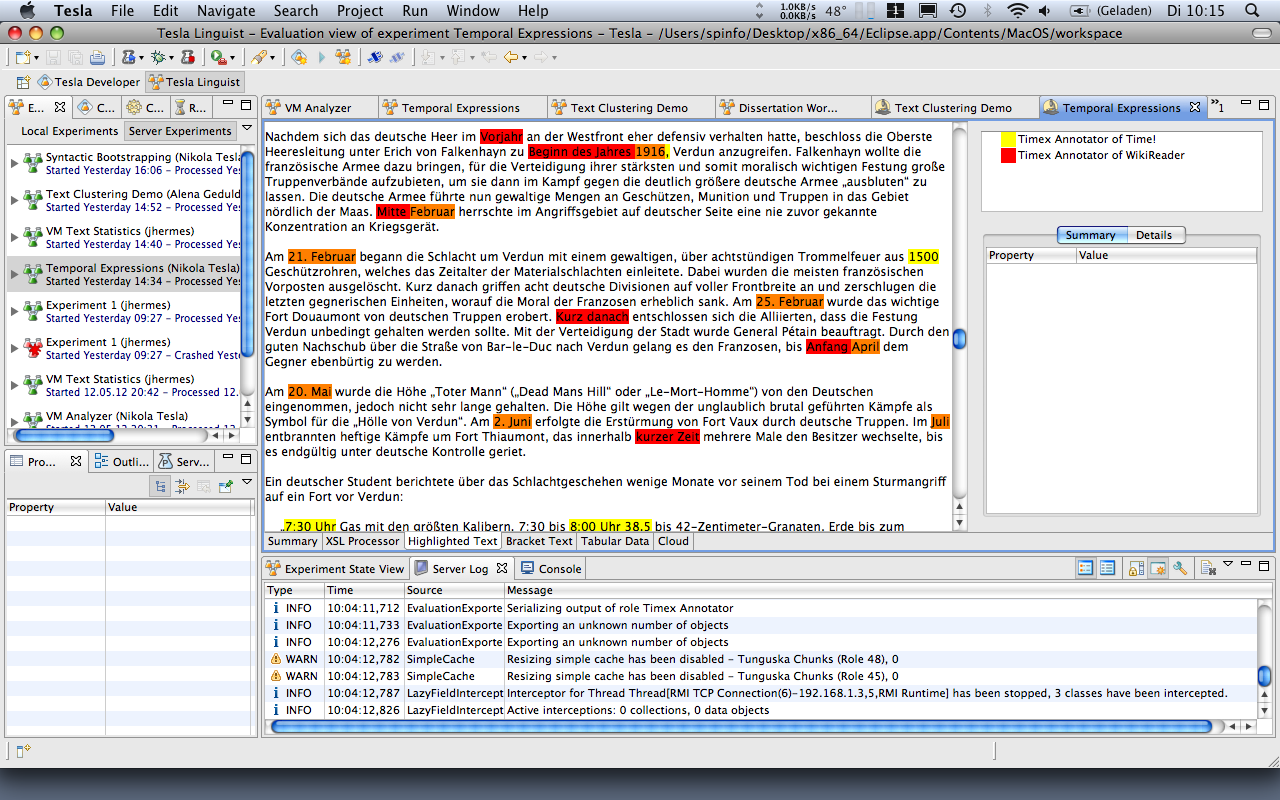The width and height of the screenshot is (1280, 800).
Task: Select Server Experiments toggle
Action: point(180,131)
